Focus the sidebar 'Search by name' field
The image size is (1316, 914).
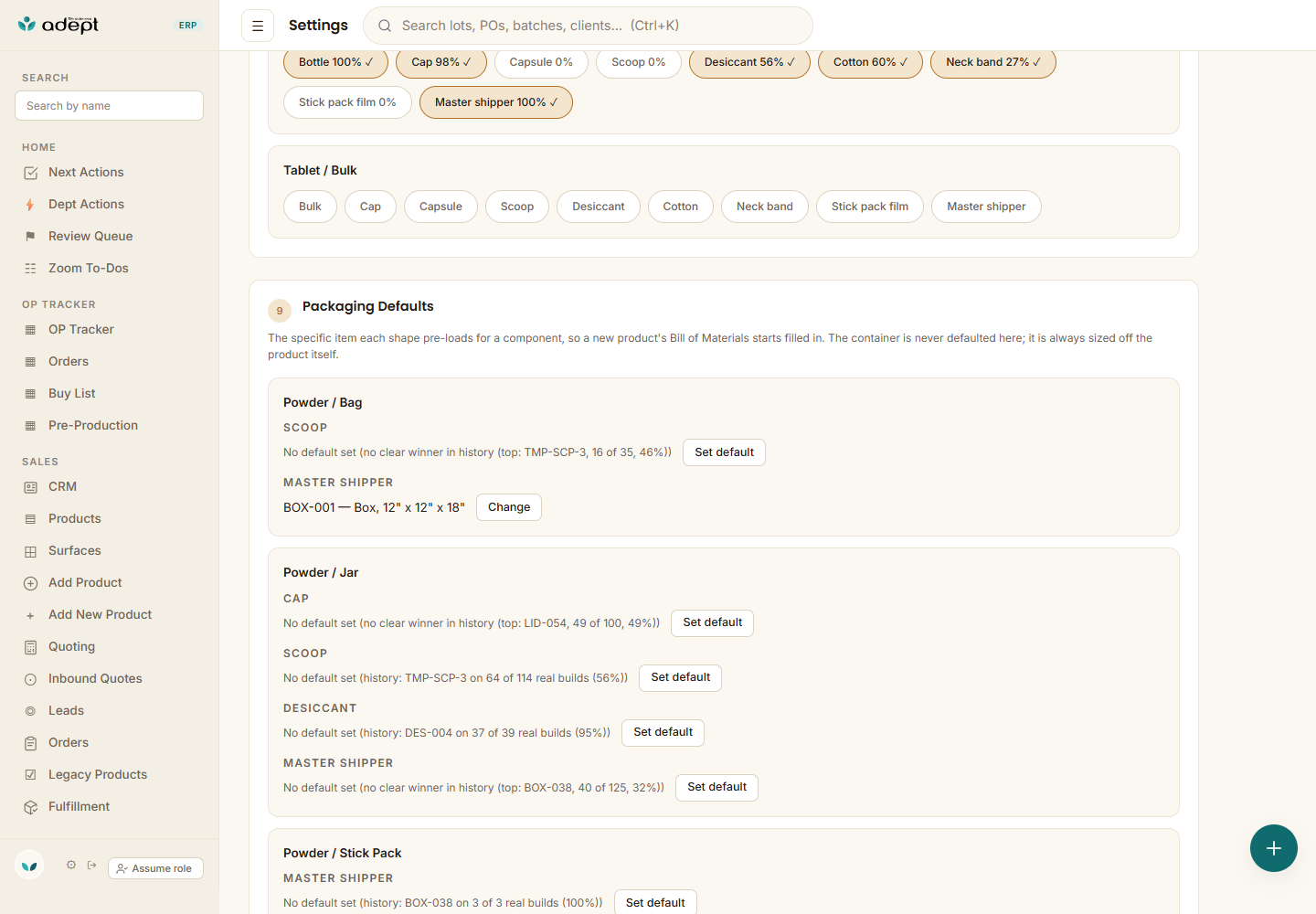[110, 106]
